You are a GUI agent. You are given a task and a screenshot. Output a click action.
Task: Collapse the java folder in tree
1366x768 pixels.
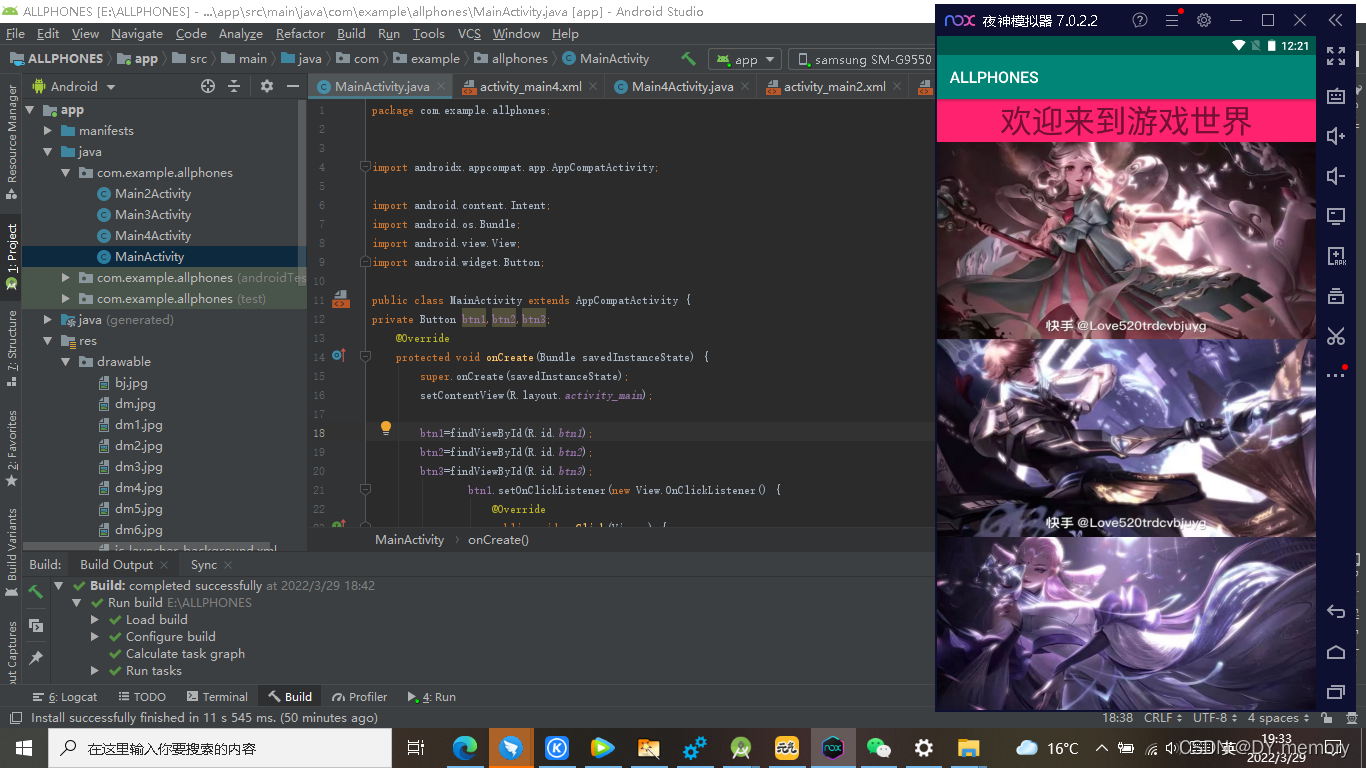click(48, 152)
